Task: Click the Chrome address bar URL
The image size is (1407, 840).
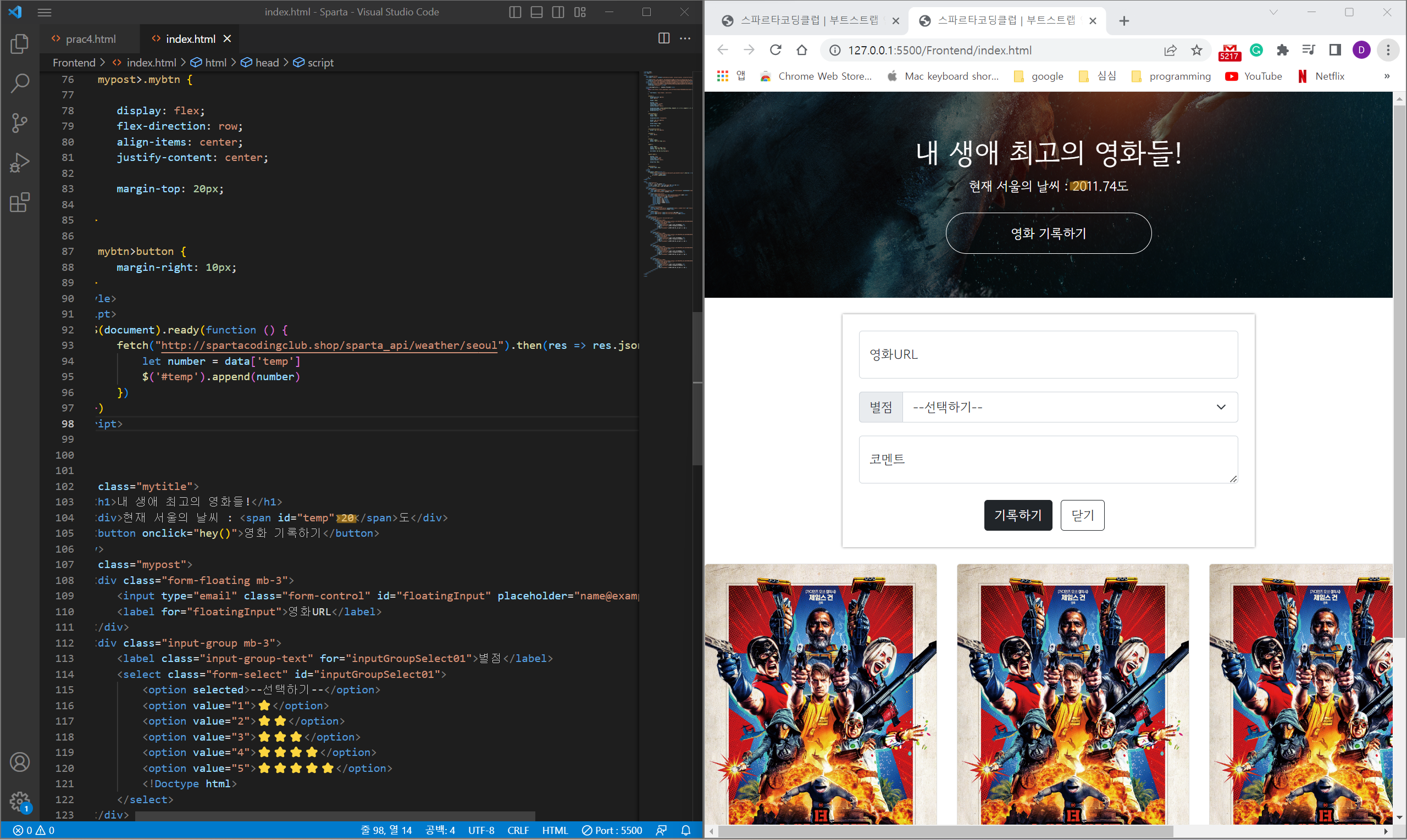Action: tap(939, 51)
